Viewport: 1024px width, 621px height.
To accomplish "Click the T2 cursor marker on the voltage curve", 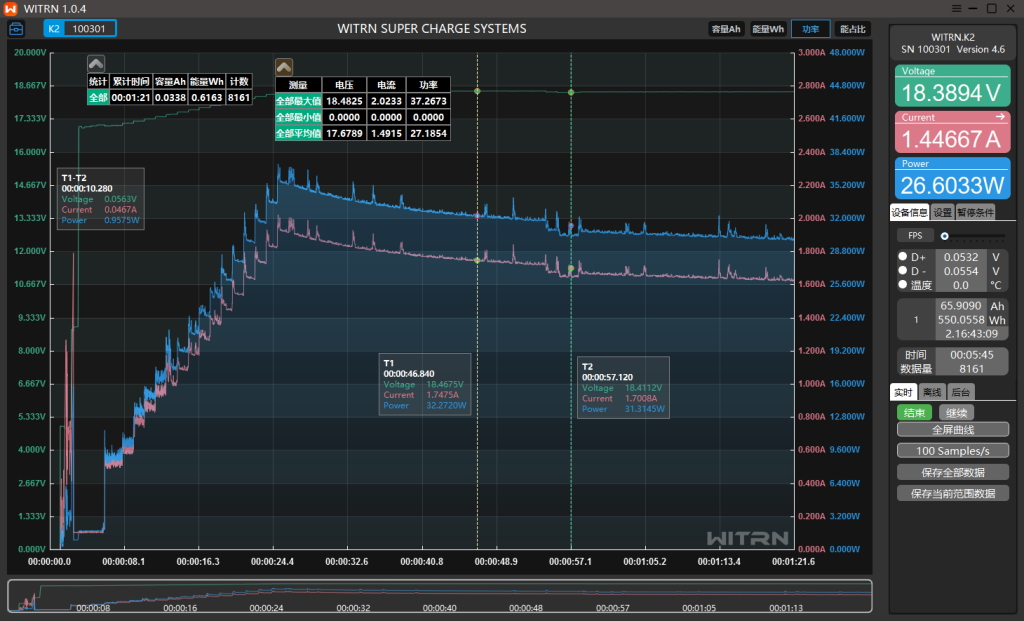I will click(571, 92).
